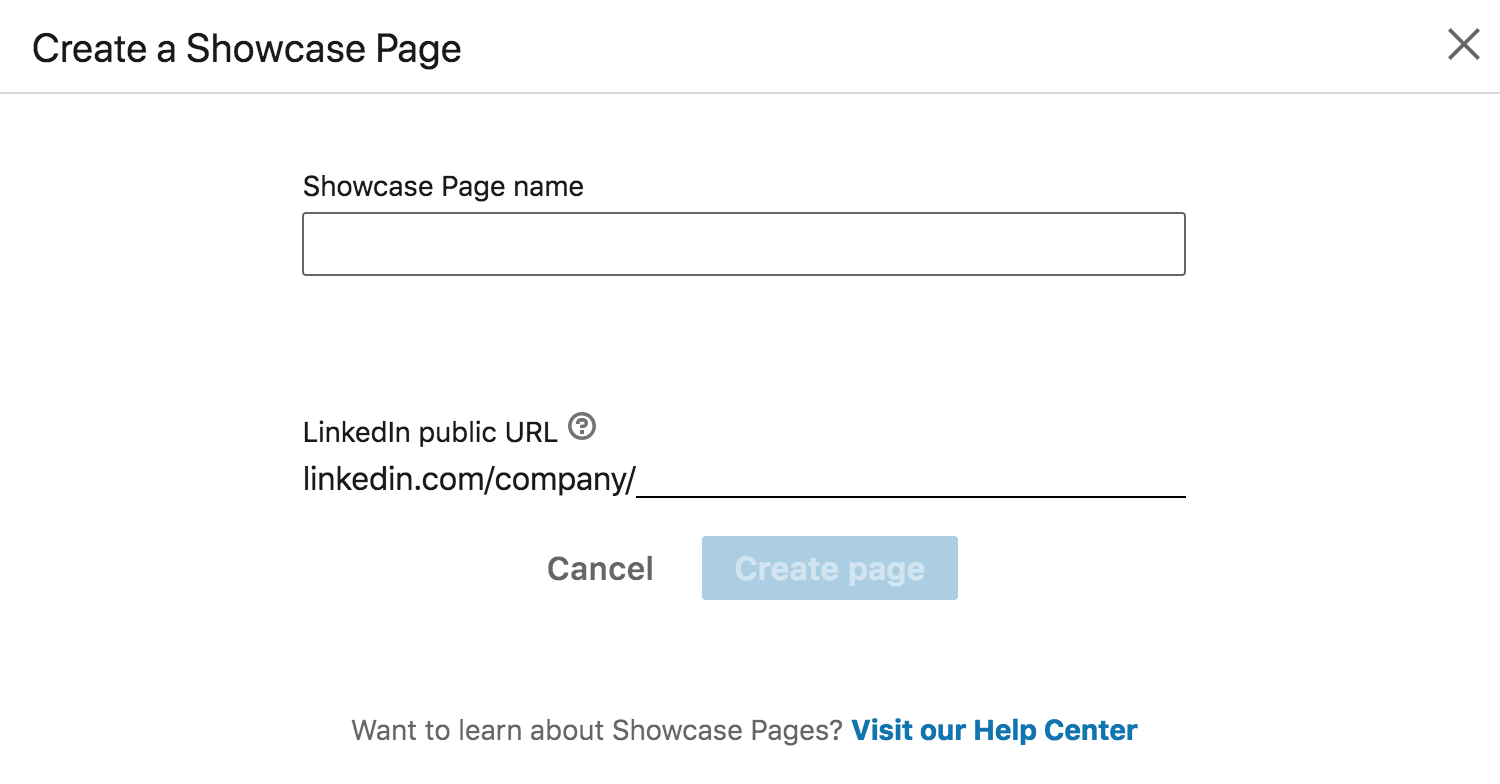The height and width of the screenshot is (784, 1500).
Task: Click the question mark help icon
Action: 581,428
